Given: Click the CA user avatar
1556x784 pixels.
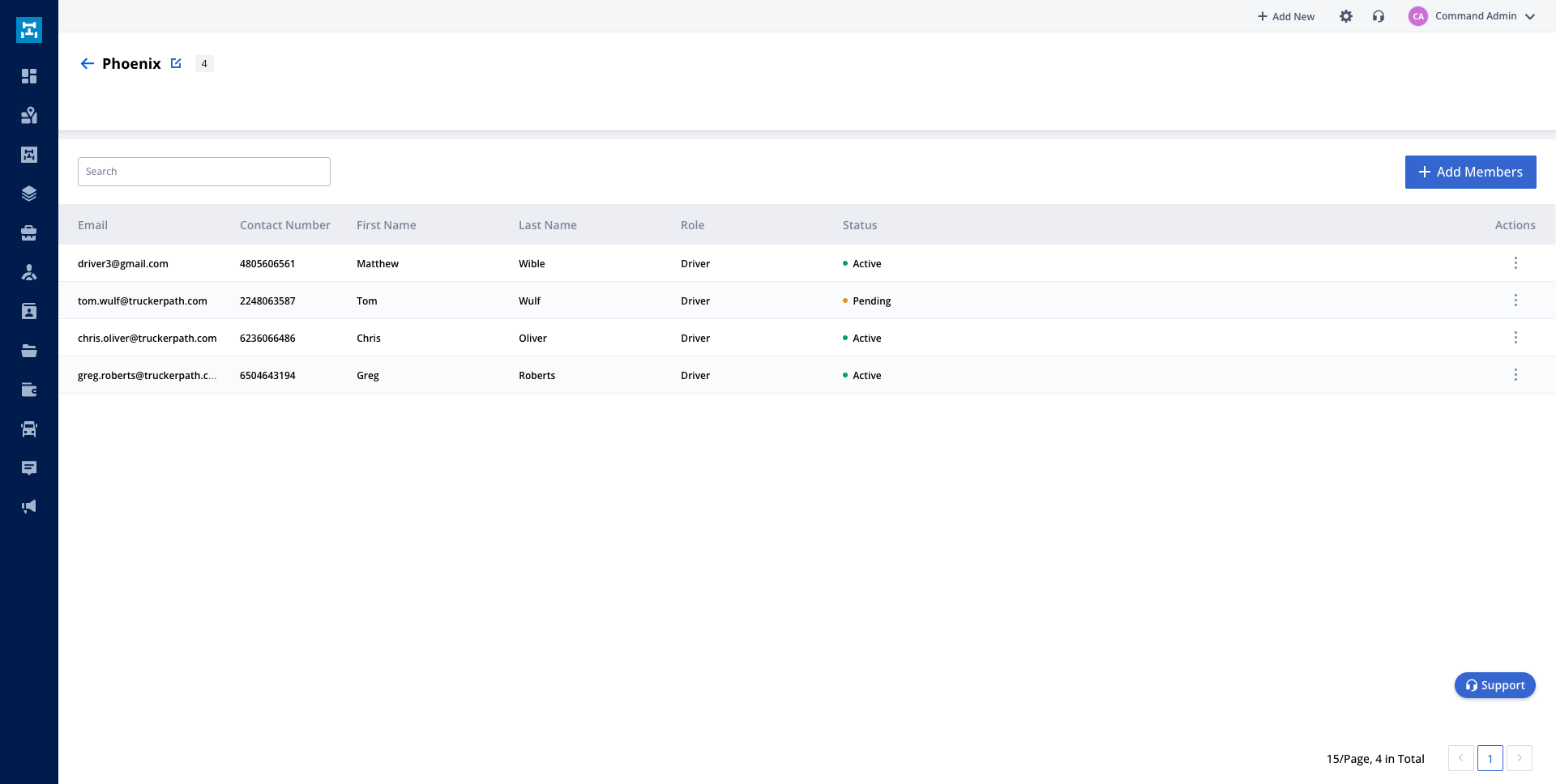Looking at the screenshot, I should tap(1418, 16).
